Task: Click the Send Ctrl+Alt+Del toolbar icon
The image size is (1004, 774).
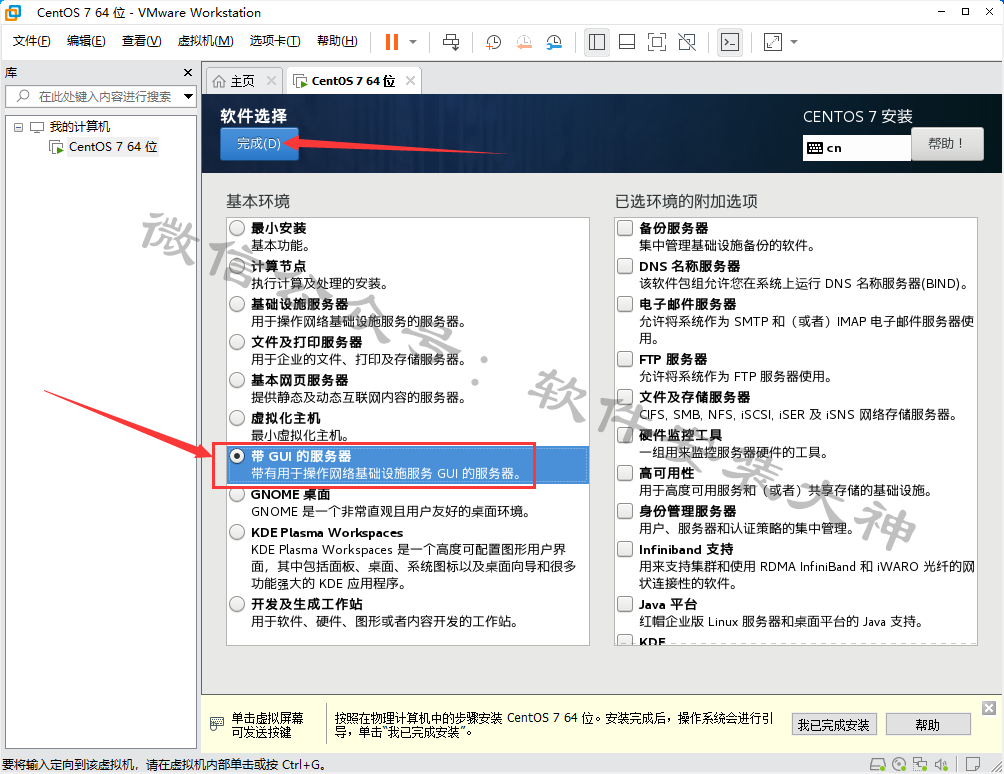Action: click(451, 42)
